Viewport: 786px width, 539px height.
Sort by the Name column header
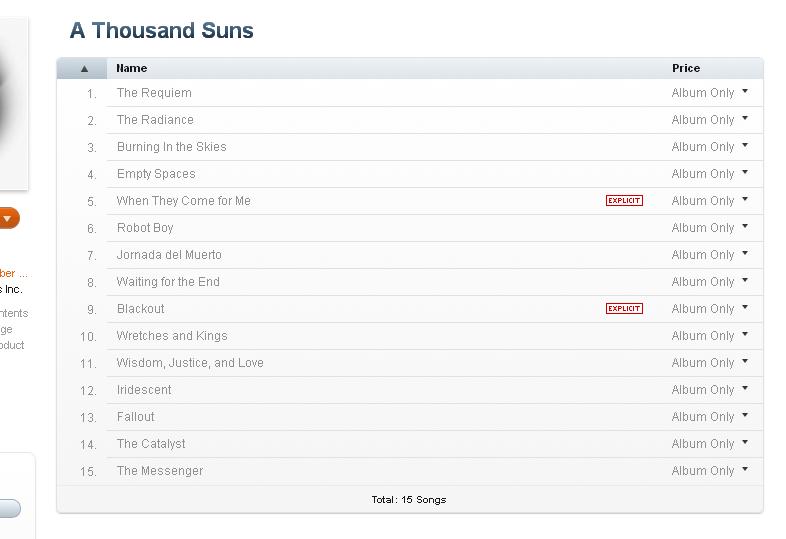[x=132, y=68]
